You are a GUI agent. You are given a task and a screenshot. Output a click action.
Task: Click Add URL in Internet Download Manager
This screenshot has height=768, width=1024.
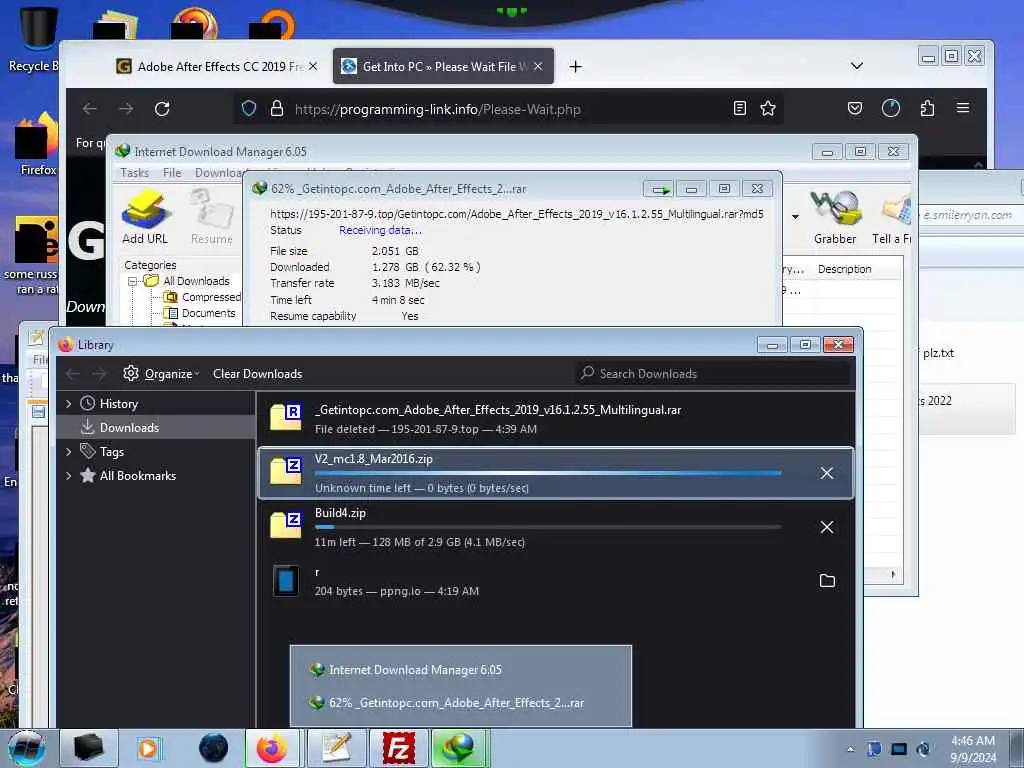pyautogui.click(x=145, y=217)
